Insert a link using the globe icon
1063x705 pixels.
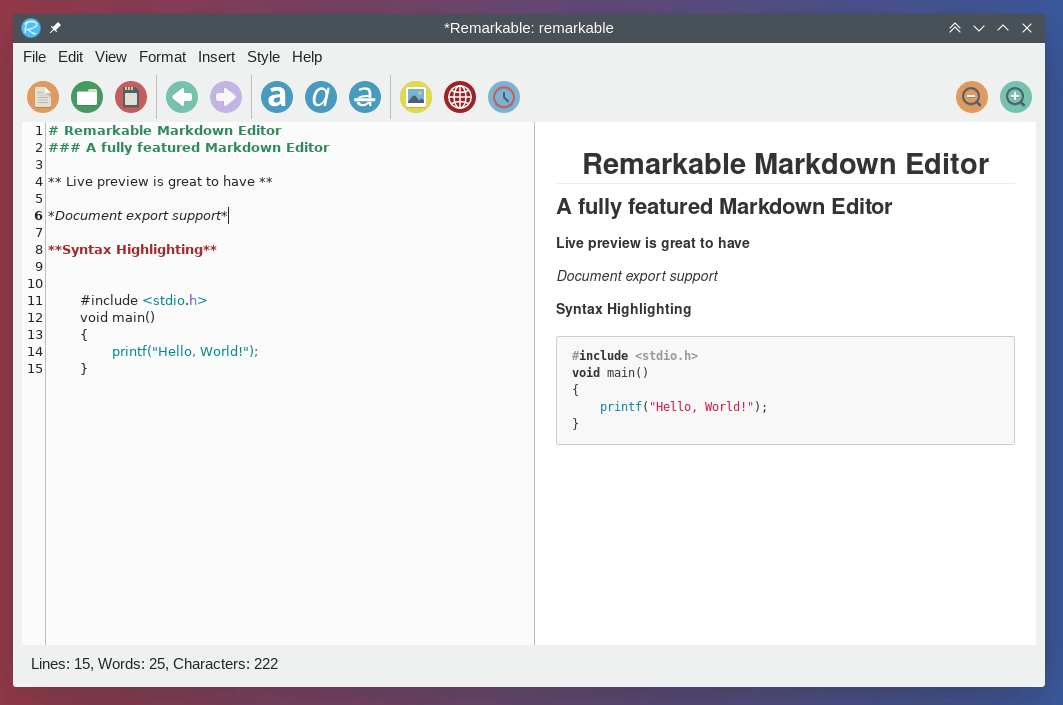click(460, 97)
